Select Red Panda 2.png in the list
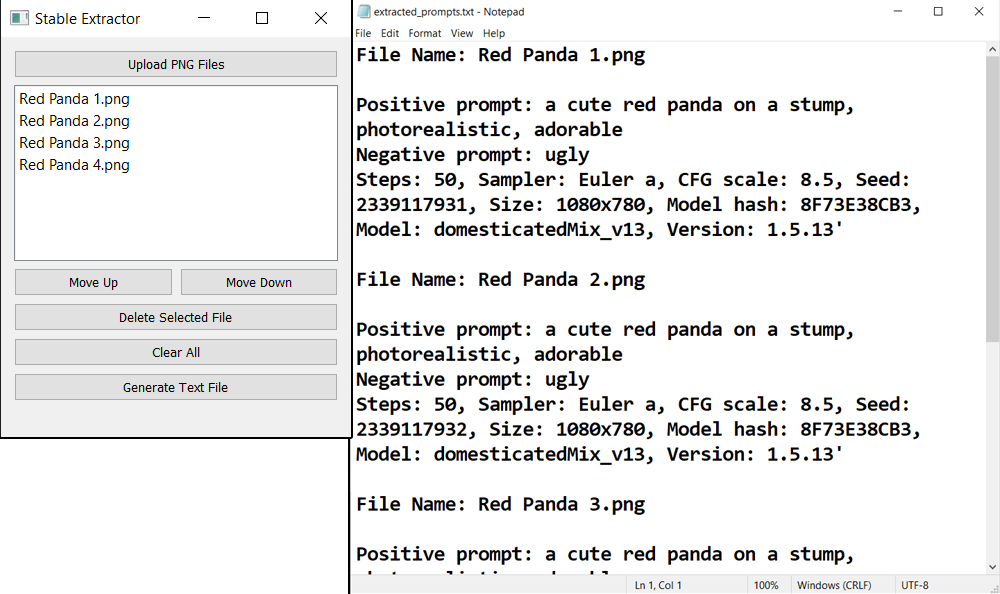The height and width of the screenshot is (594, 1000). click(74, 121)
